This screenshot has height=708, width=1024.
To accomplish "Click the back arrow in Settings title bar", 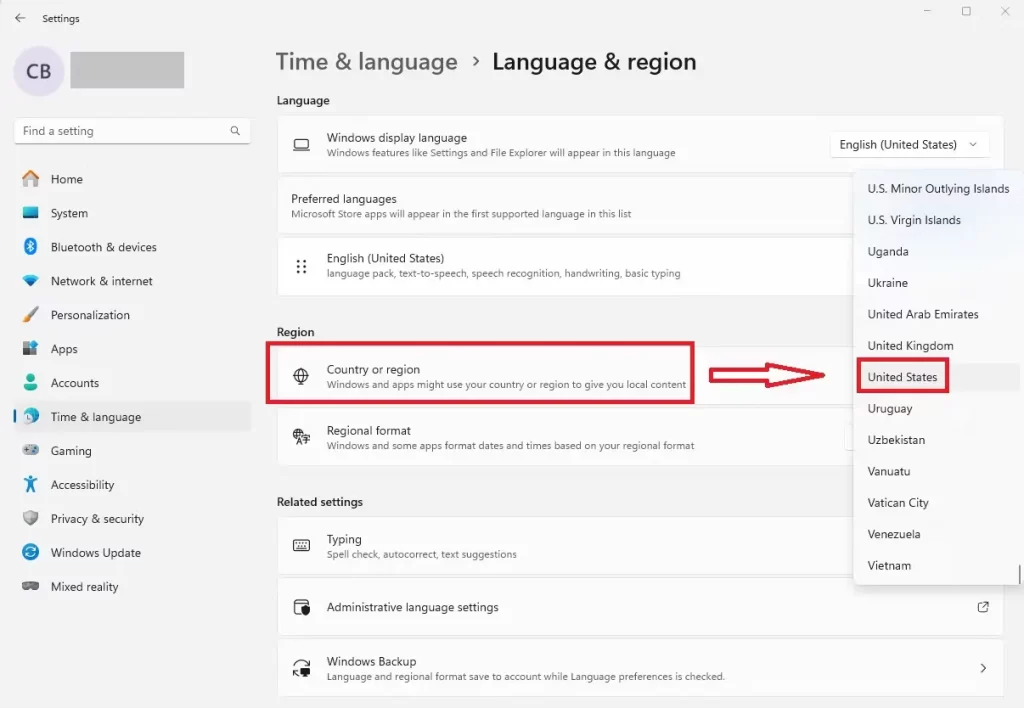I will [x=20, y=18].
